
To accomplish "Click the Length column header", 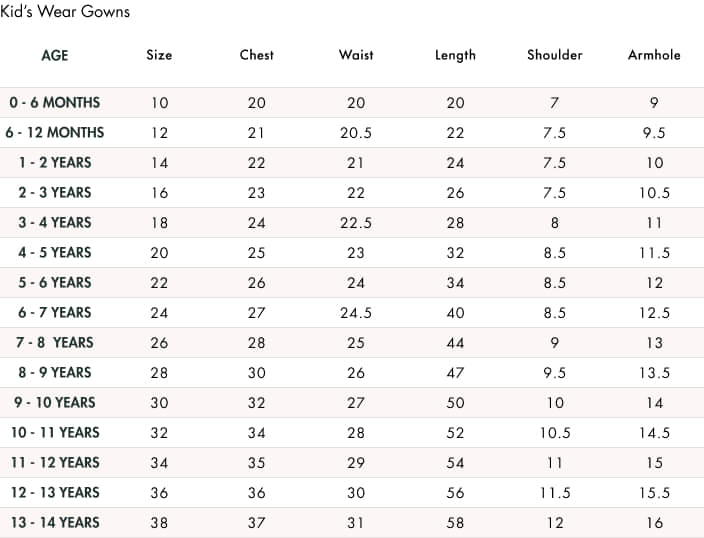I will pos(455,55).
